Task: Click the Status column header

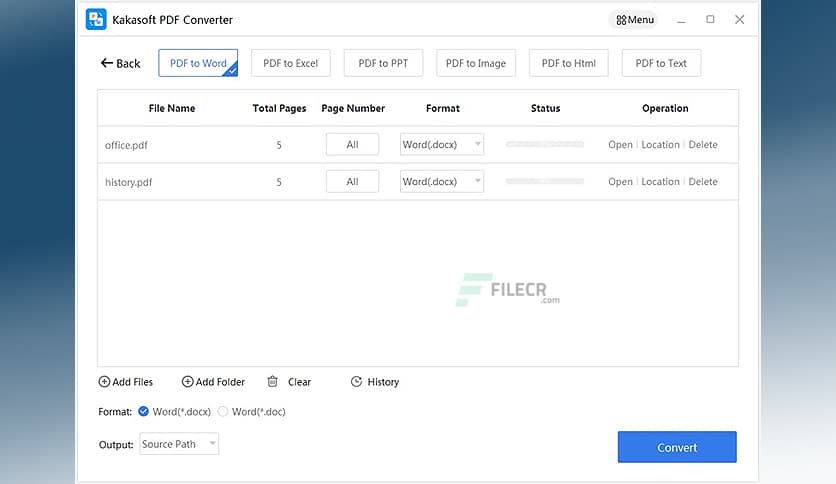Action: pos(545,108)
